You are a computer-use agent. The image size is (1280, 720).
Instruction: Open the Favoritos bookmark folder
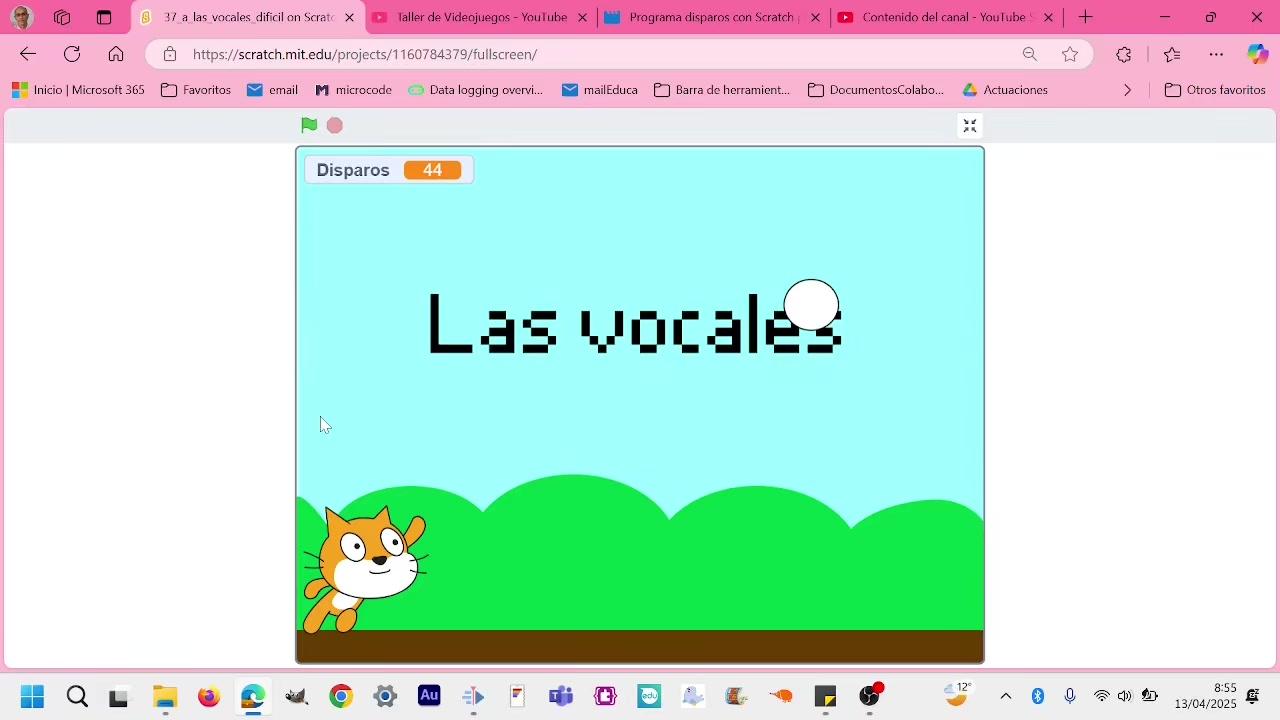click(x=196, y=90)
